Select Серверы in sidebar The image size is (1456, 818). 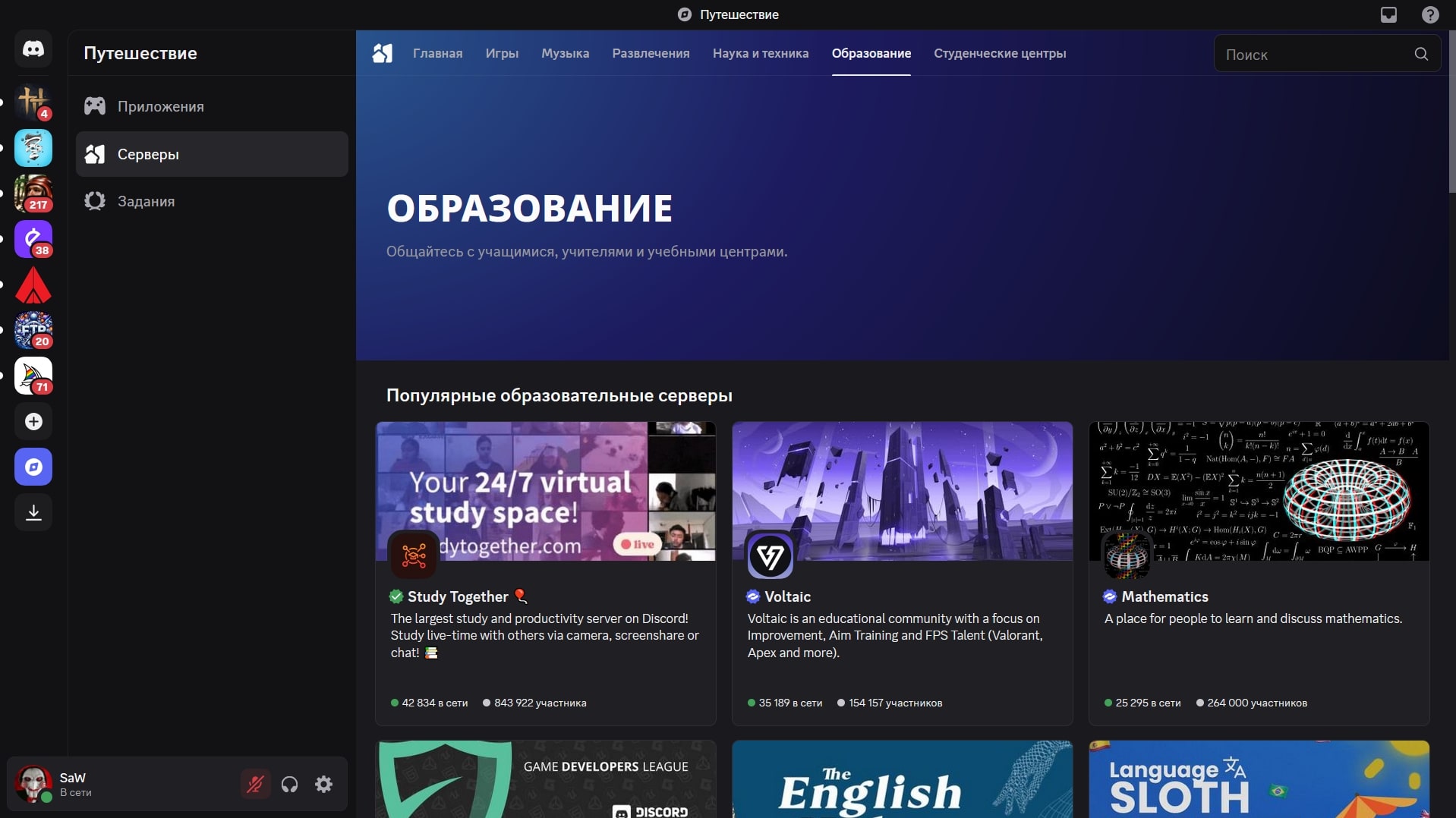pos(212,154)
